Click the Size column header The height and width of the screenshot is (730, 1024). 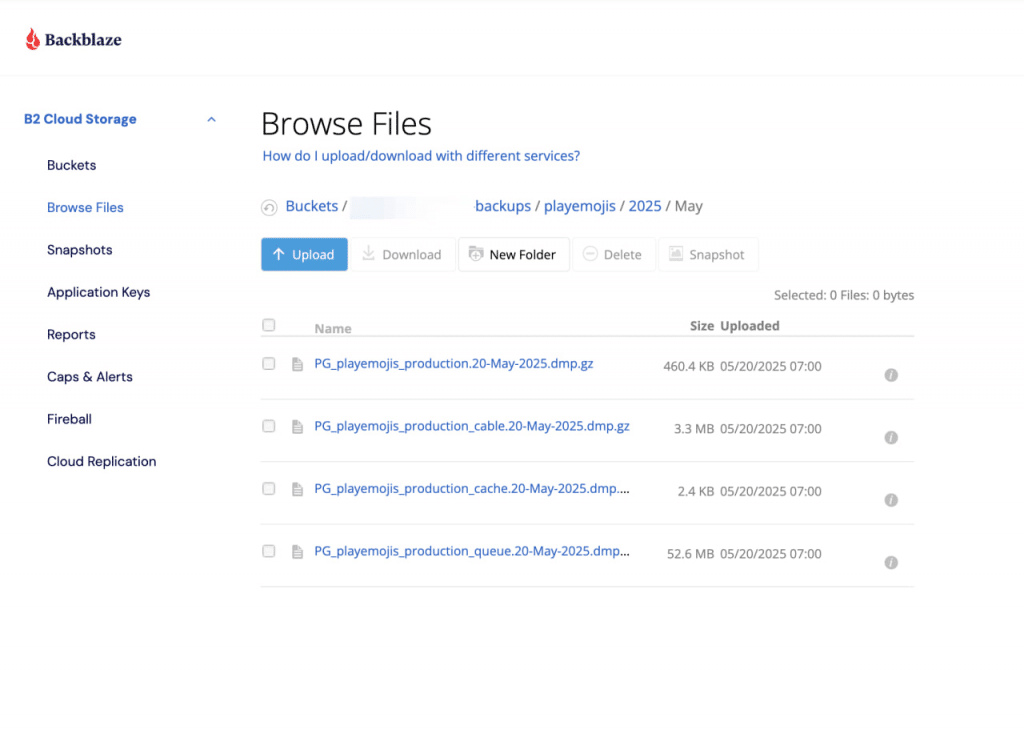[x=702, y=326]
